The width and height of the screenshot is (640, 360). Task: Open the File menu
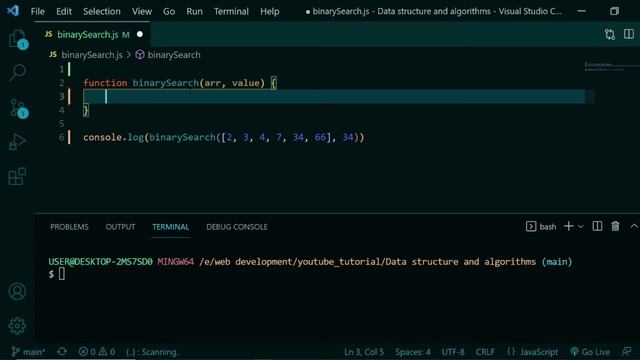38,11
